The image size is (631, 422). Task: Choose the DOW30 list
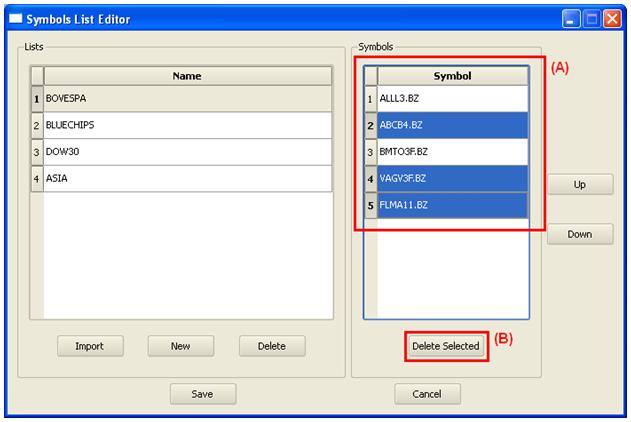tap(187, 152)
